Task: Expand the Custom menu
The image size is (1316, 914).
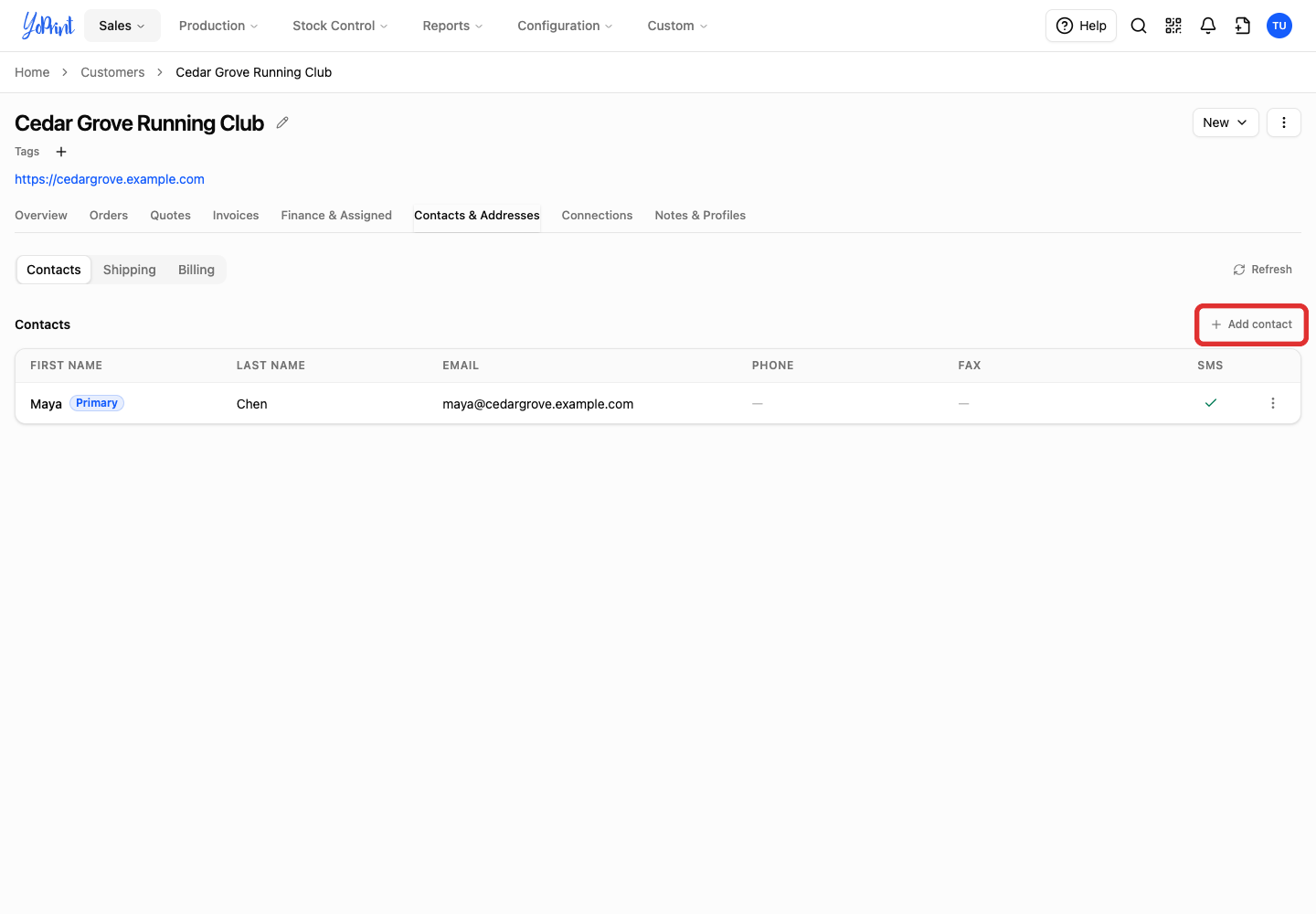Action: pos(677,26)
